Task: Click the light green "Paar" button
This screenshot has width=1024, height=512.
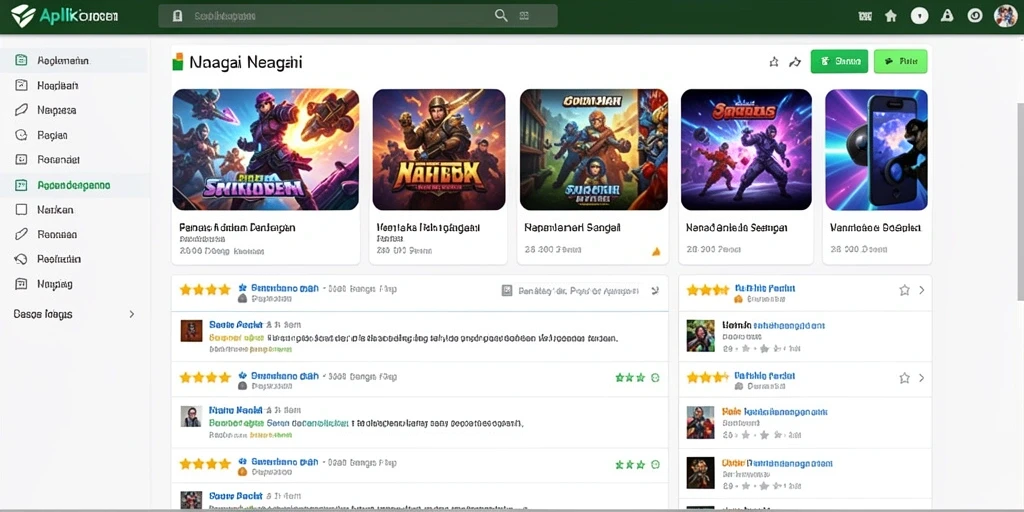Action: [901, 61]
